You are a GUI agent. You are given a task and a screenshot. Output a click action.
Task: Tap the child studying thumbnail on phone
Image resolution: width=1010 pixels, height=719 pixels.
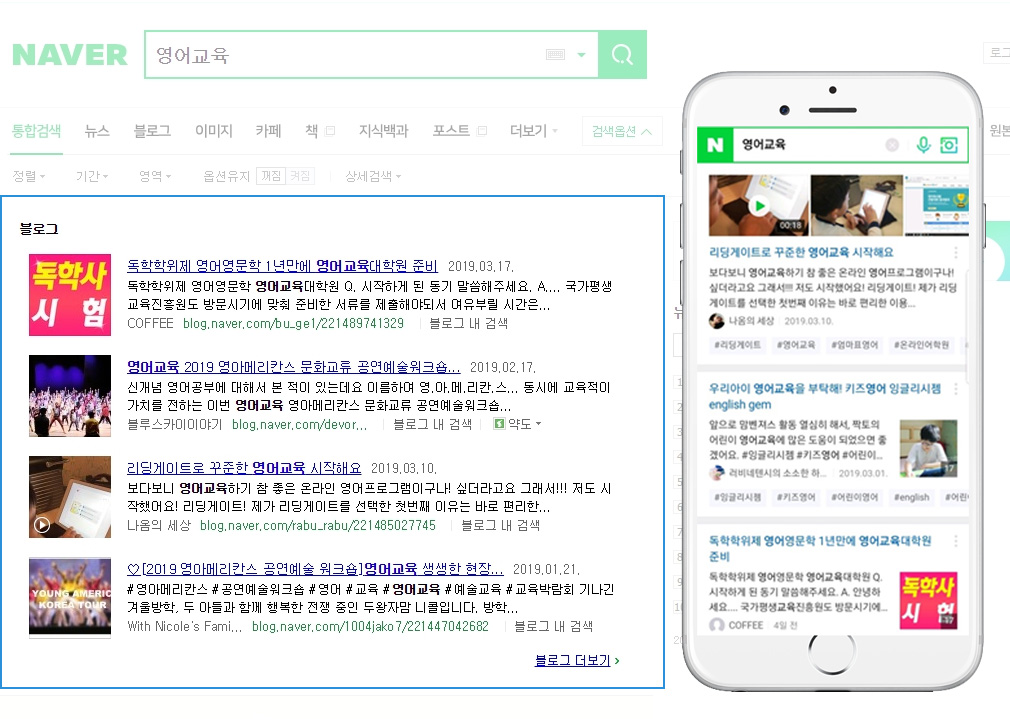(928, 448)
